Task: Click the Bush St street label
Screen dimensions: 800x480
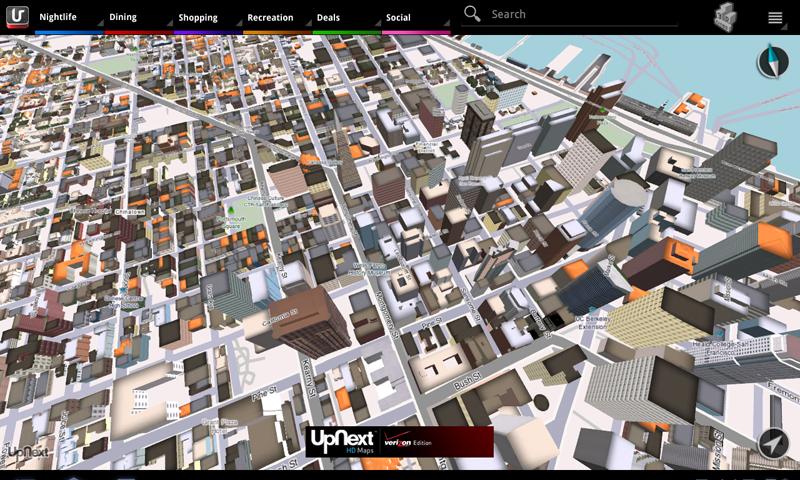Action: click(466, 382)
